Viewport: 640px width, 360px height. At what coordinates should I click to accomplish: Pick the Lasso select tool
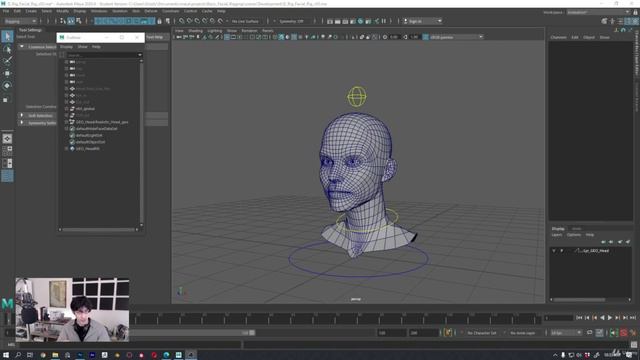tap(7, 49)
